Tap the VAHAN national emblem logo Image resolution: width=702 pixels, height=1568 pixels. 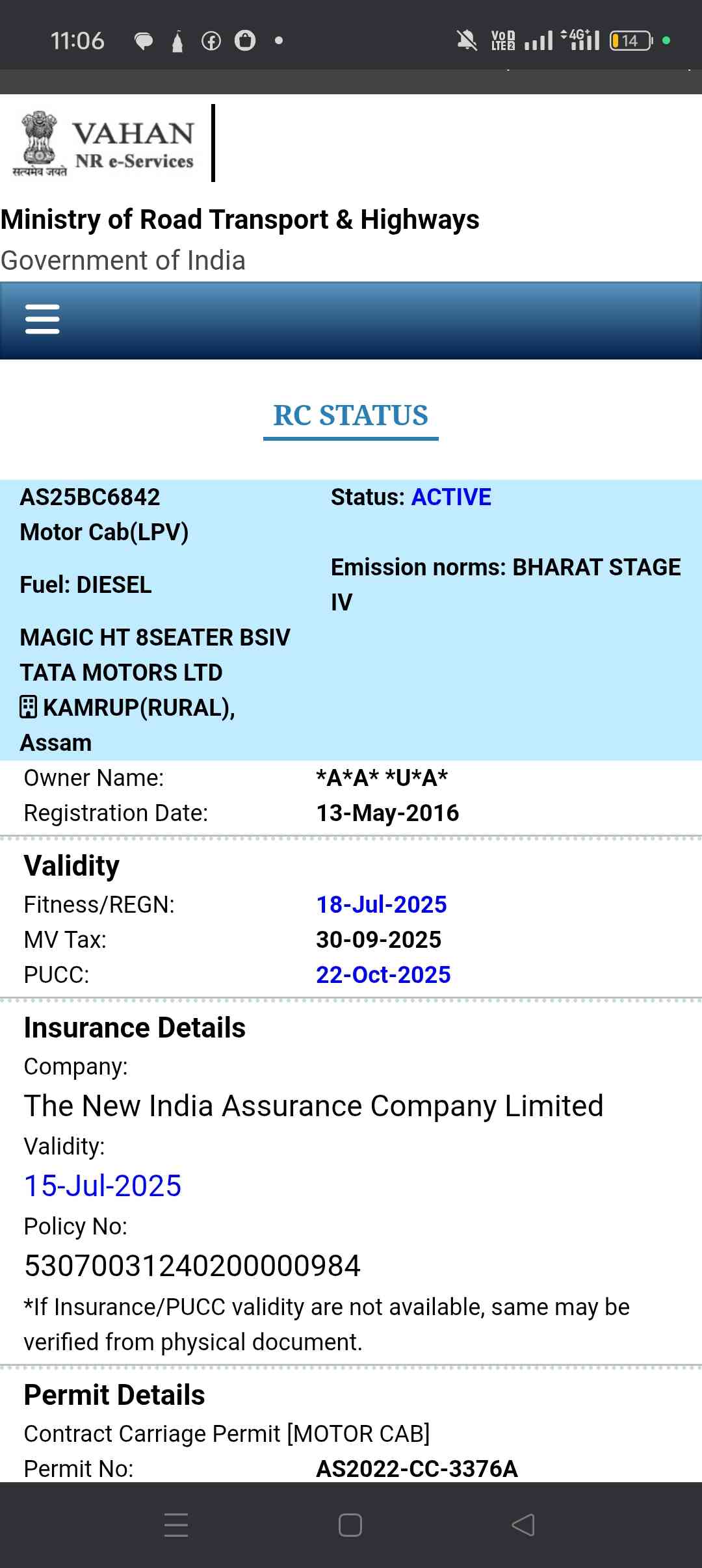point(39,143)
